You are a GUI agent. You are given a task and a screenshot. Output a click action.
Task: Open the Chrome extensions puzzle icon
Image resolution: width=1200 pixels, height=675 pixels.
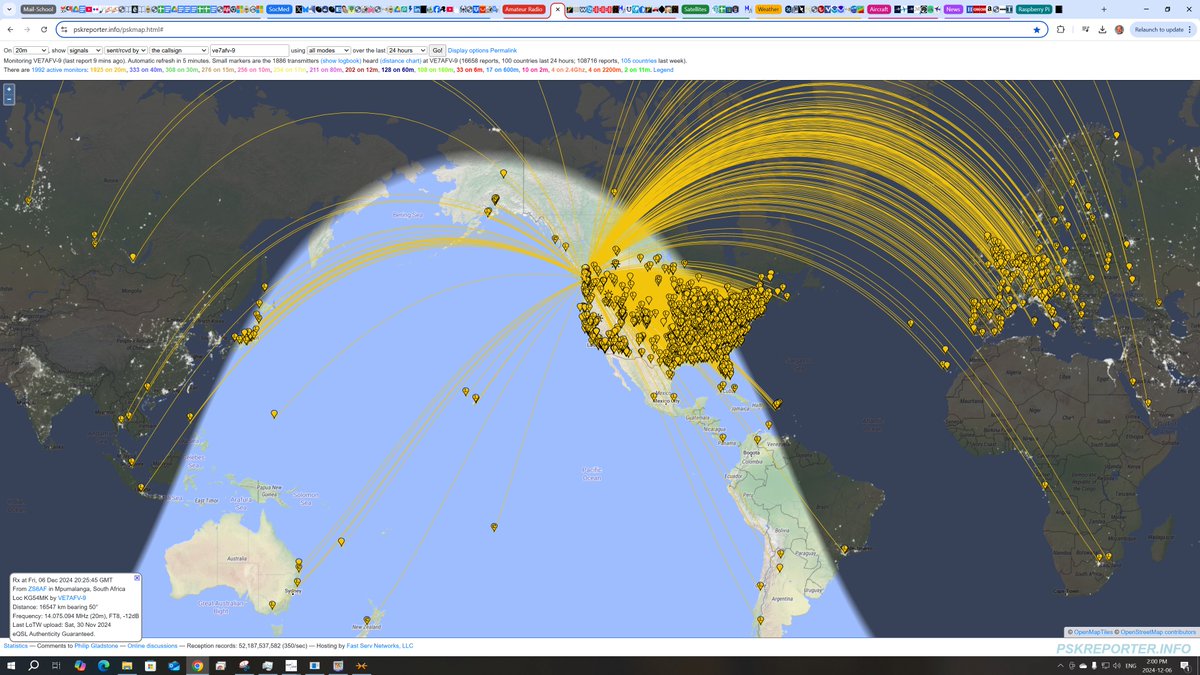pyautogui.click(x=1060, y=30)
